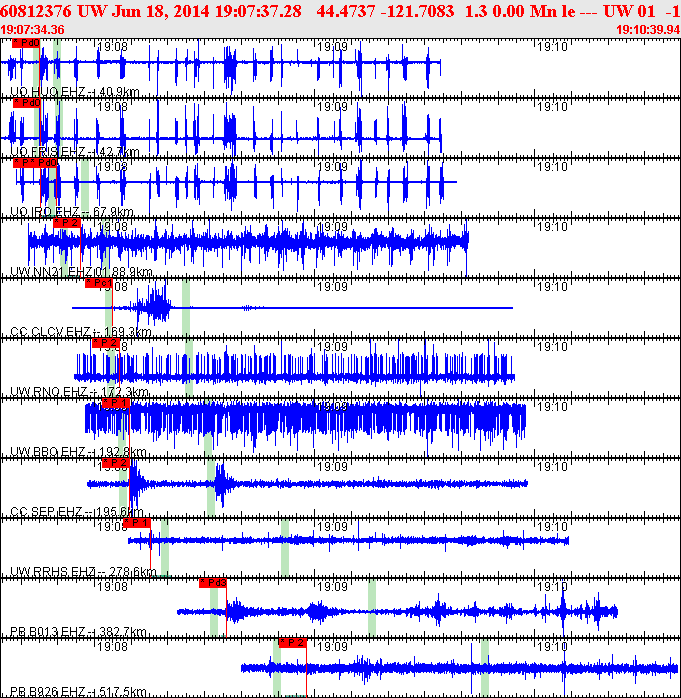681x698 pixels.
Task: Click station label PB B013 EHZ 382.7km
Action: click(x=78, y=632)
